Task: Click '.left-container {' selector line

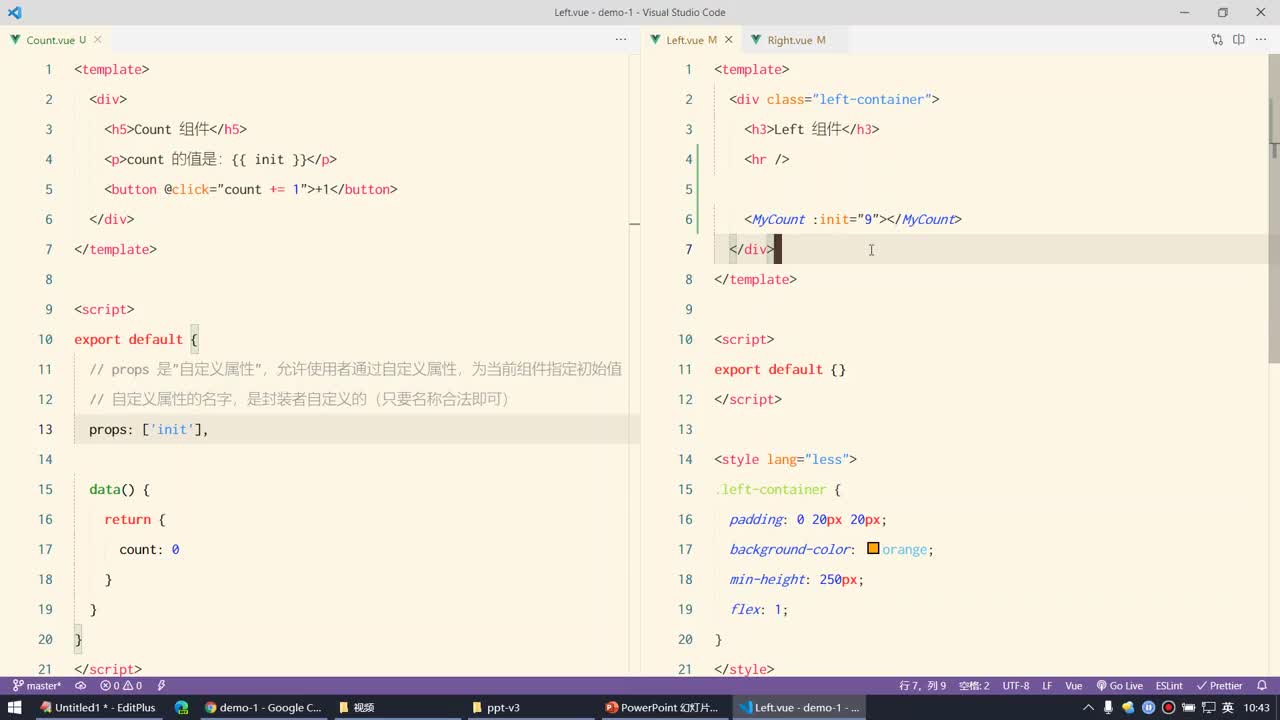Action: tap(778, 489)
